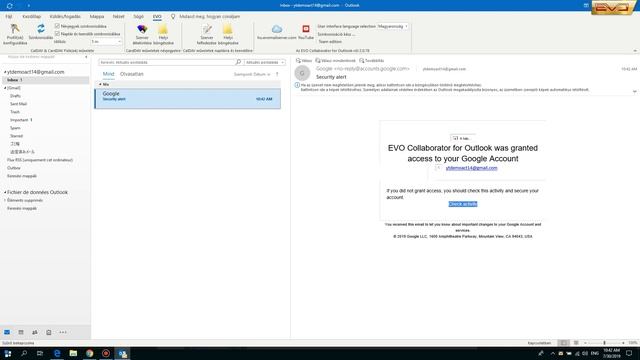Toggle Névjegyek szinkronizálása checkbox
The image size is (640, 360).
57,26
